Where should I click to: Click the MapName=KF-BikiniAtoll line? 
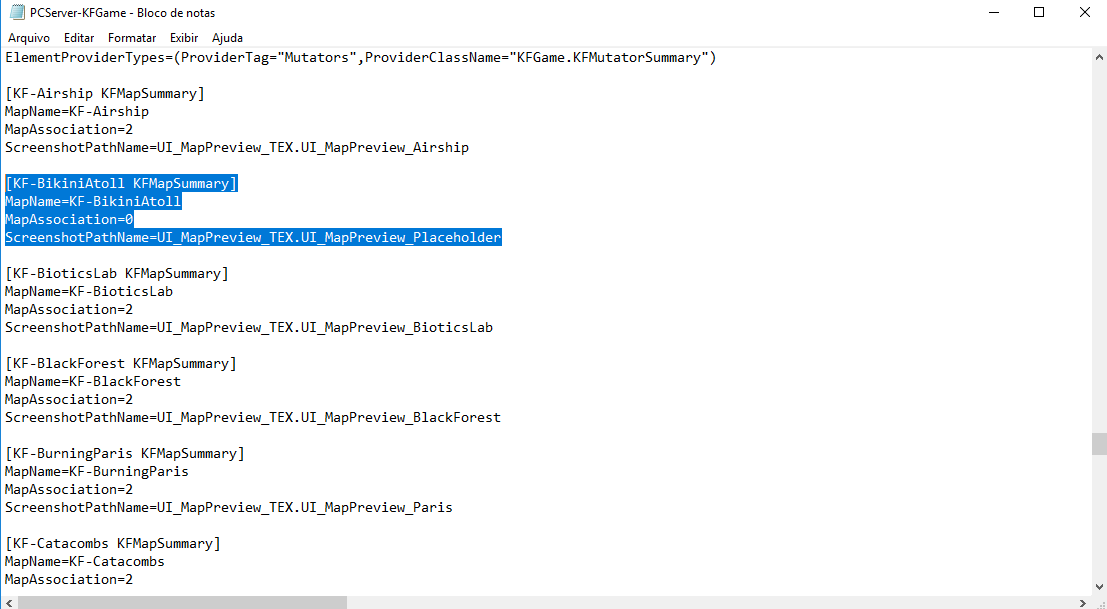click(x=93, y=202)
